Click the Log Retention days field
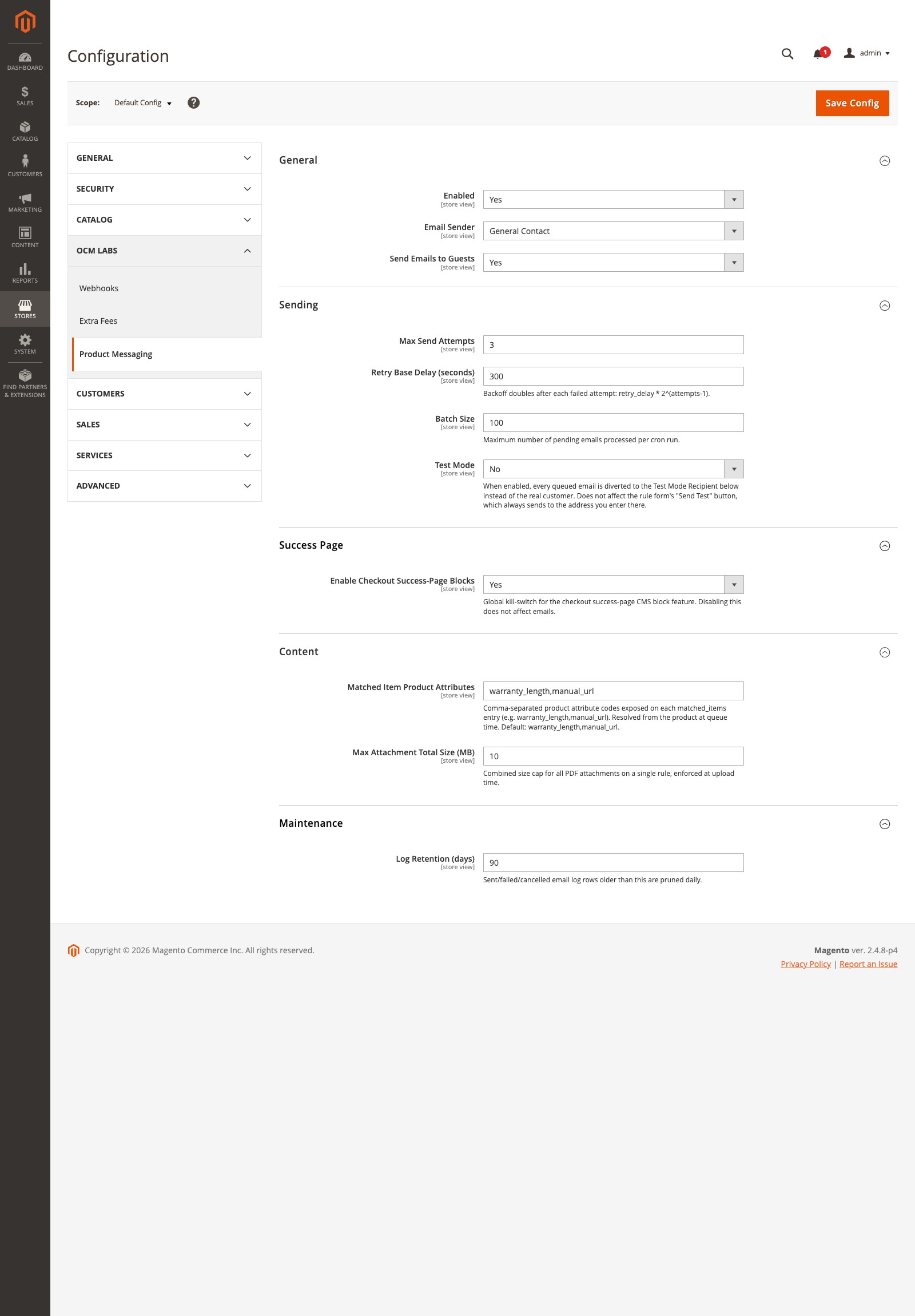Viewport: 915px width, 1316px height. 613,863
